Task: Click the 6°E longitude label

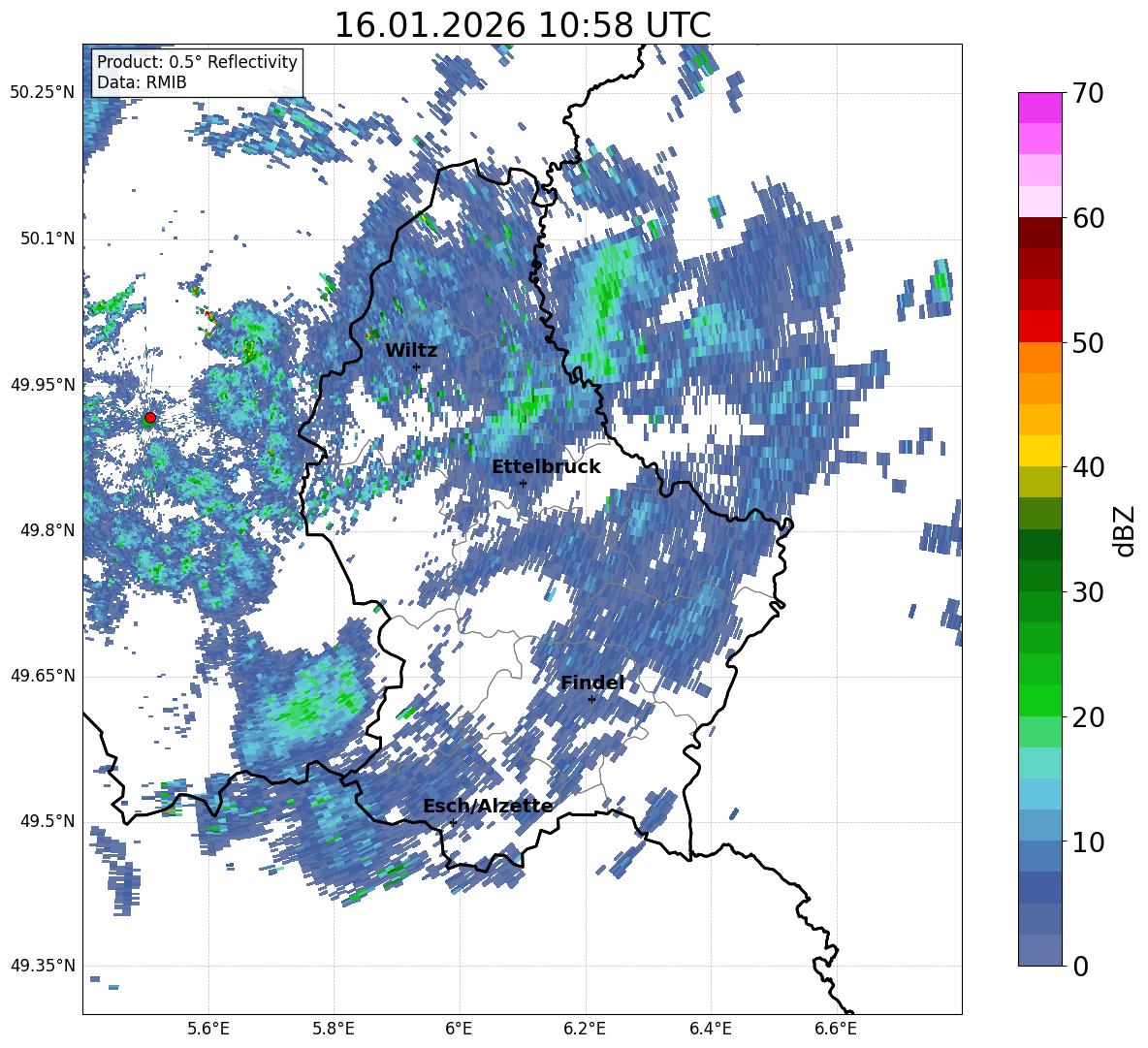Action: 459,1030
